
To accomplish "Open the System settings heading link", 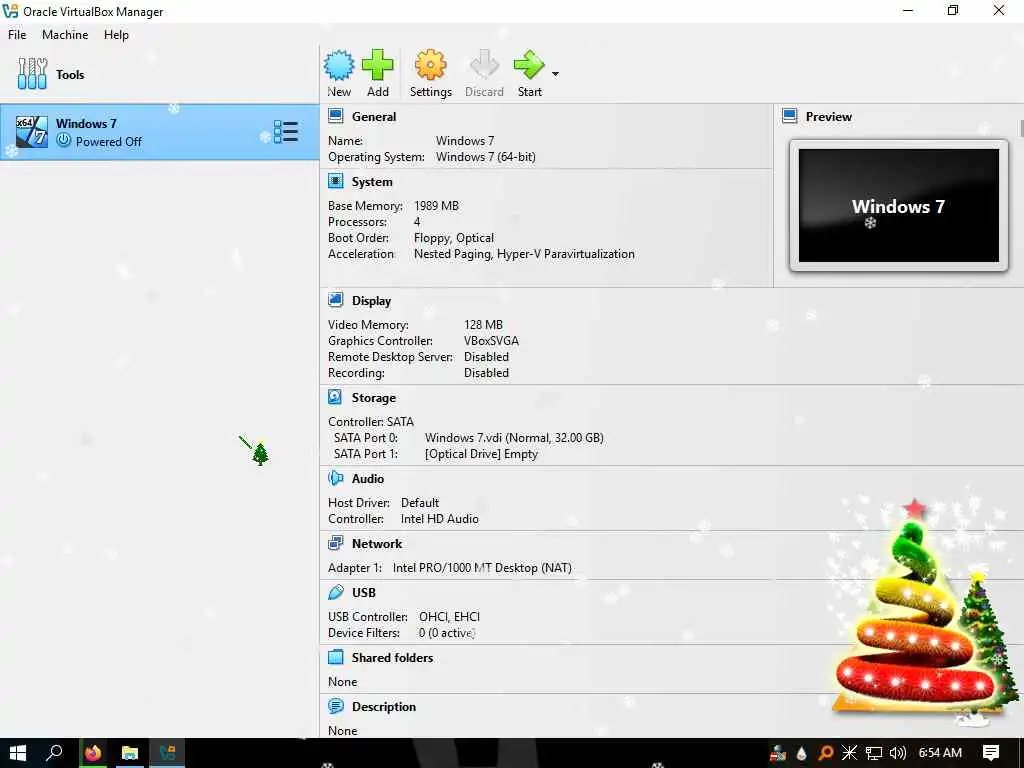I will click(372, 182).
